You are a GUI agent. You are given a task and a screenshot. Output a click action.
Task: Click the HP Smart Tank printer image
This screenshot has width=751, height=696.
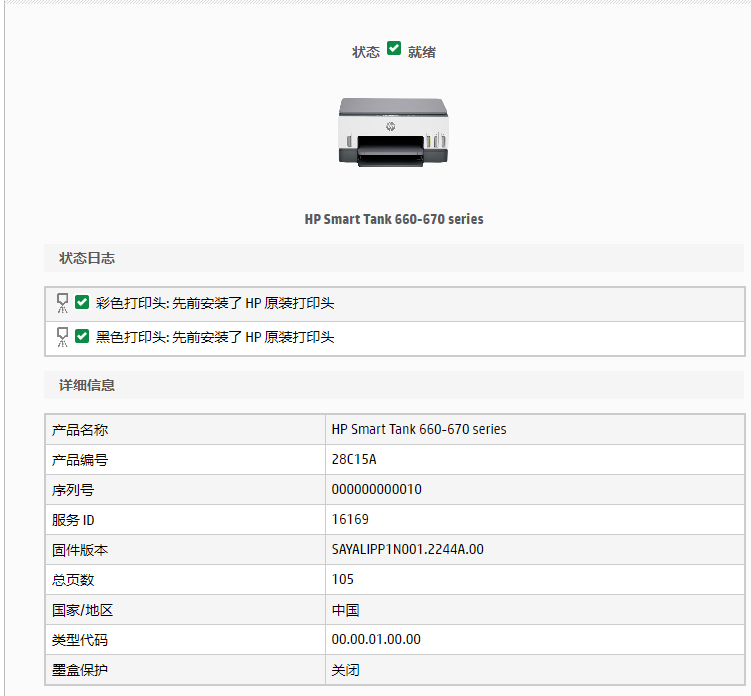[393, 132]
